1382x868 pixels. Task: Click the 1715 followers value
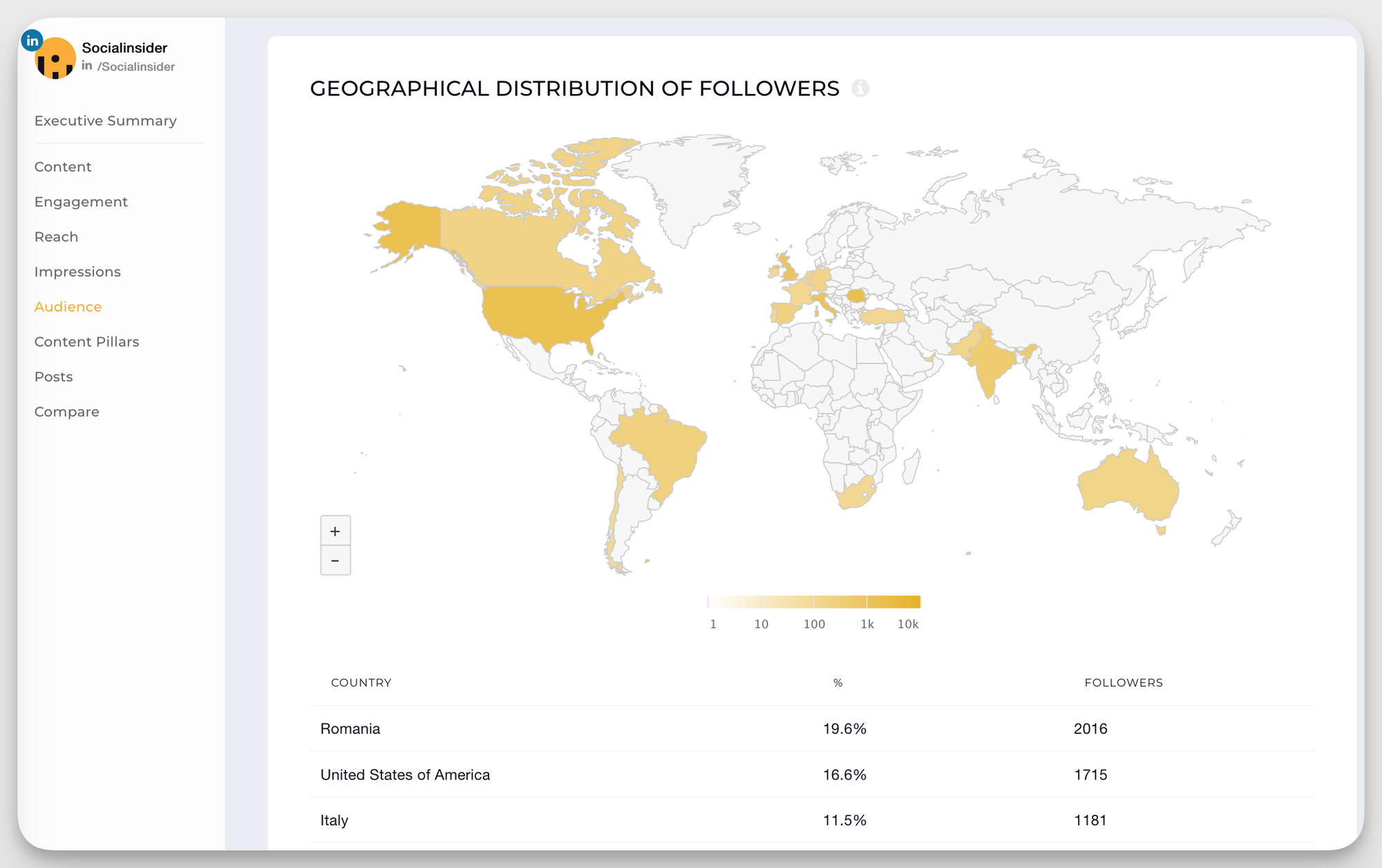[x=1090, y=775]
